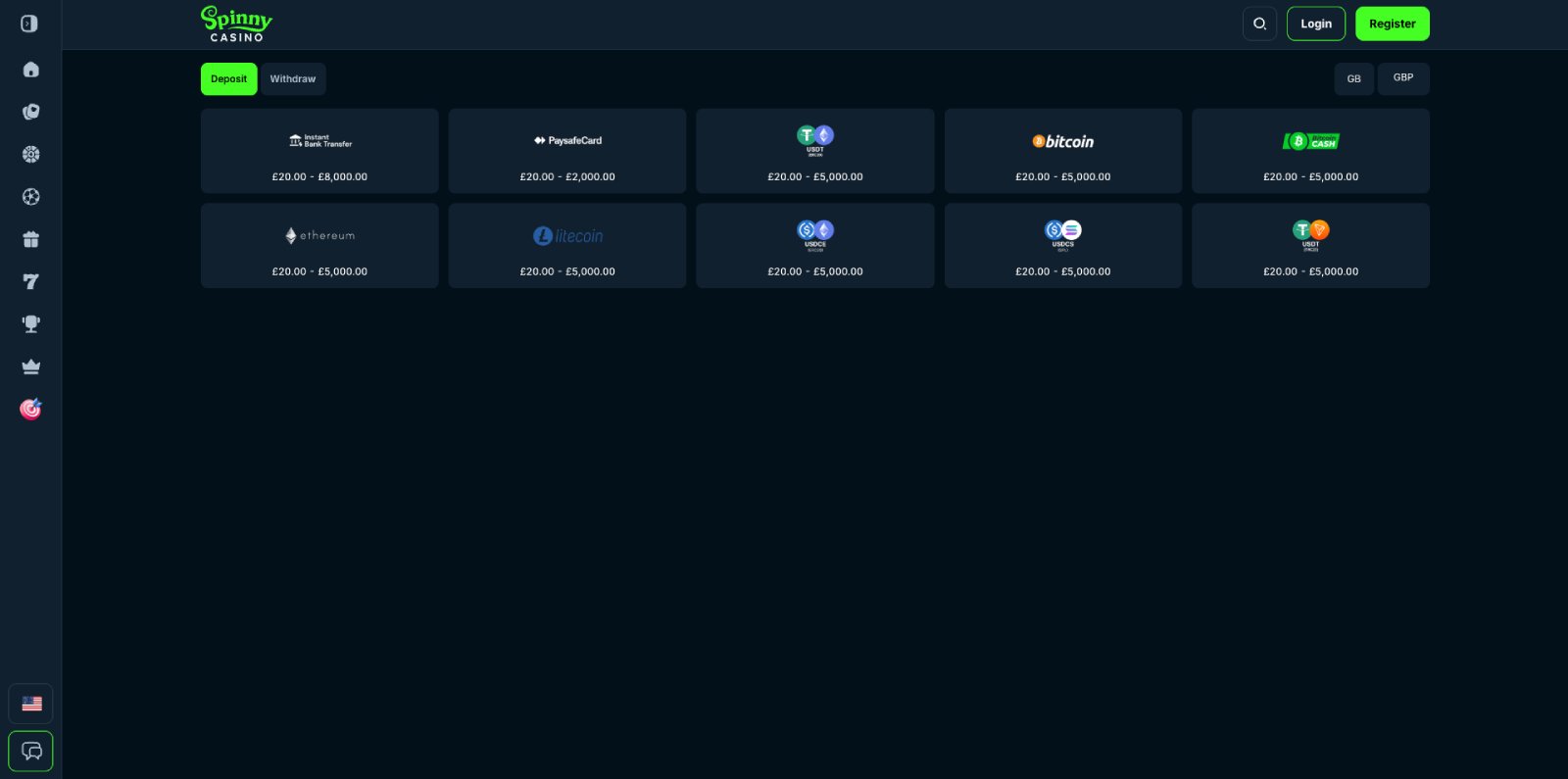Screen dimensions: 1568x779
Task: Open the playing cards icon in sidebar
Action: tap(31, 112)
